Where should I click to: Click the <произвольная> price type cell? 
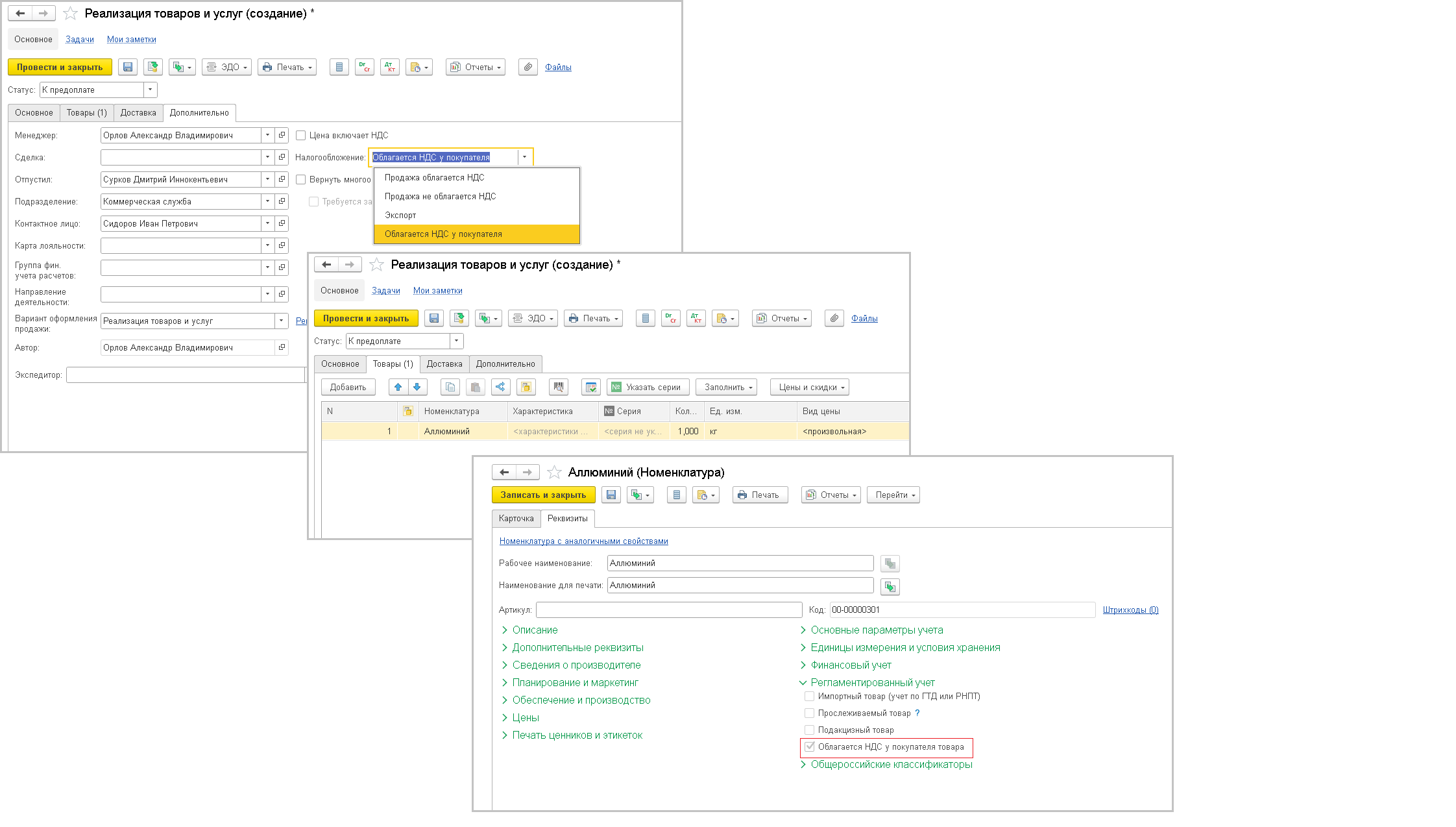853,432
